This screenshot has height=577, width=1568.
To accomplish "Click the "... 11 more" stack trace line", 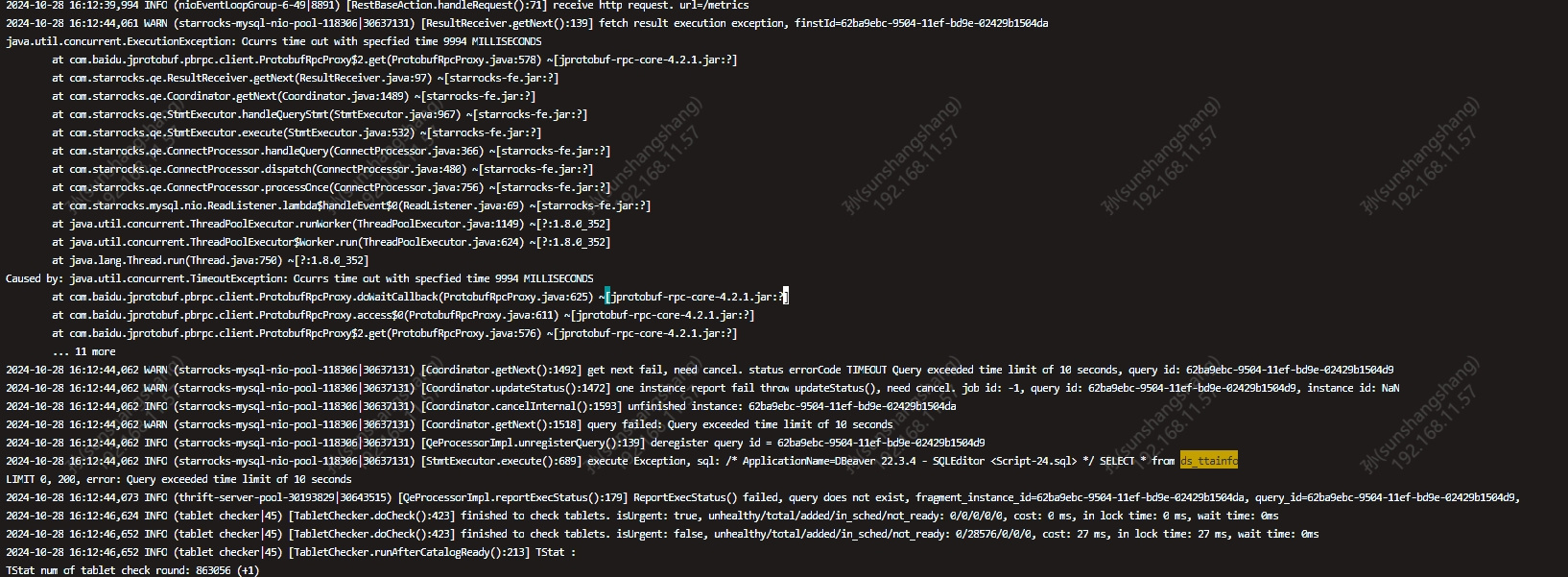I will (x=84, y=351).
